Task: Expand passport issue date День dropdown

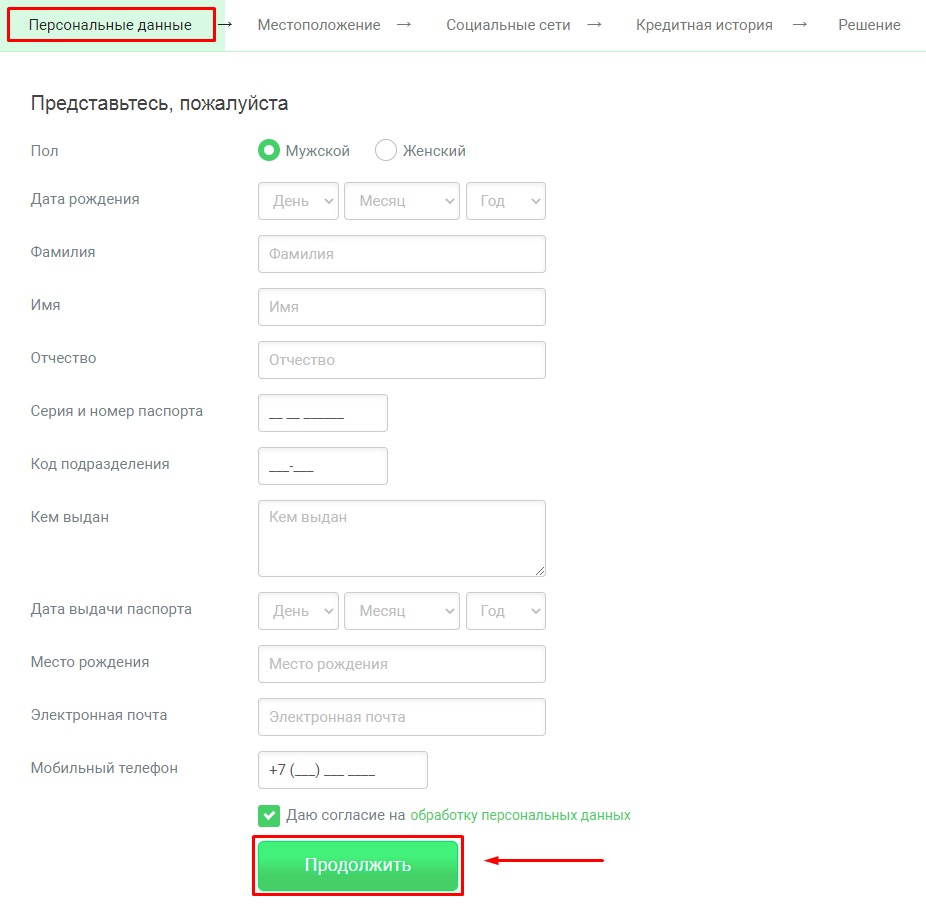Action: point(298,611)
